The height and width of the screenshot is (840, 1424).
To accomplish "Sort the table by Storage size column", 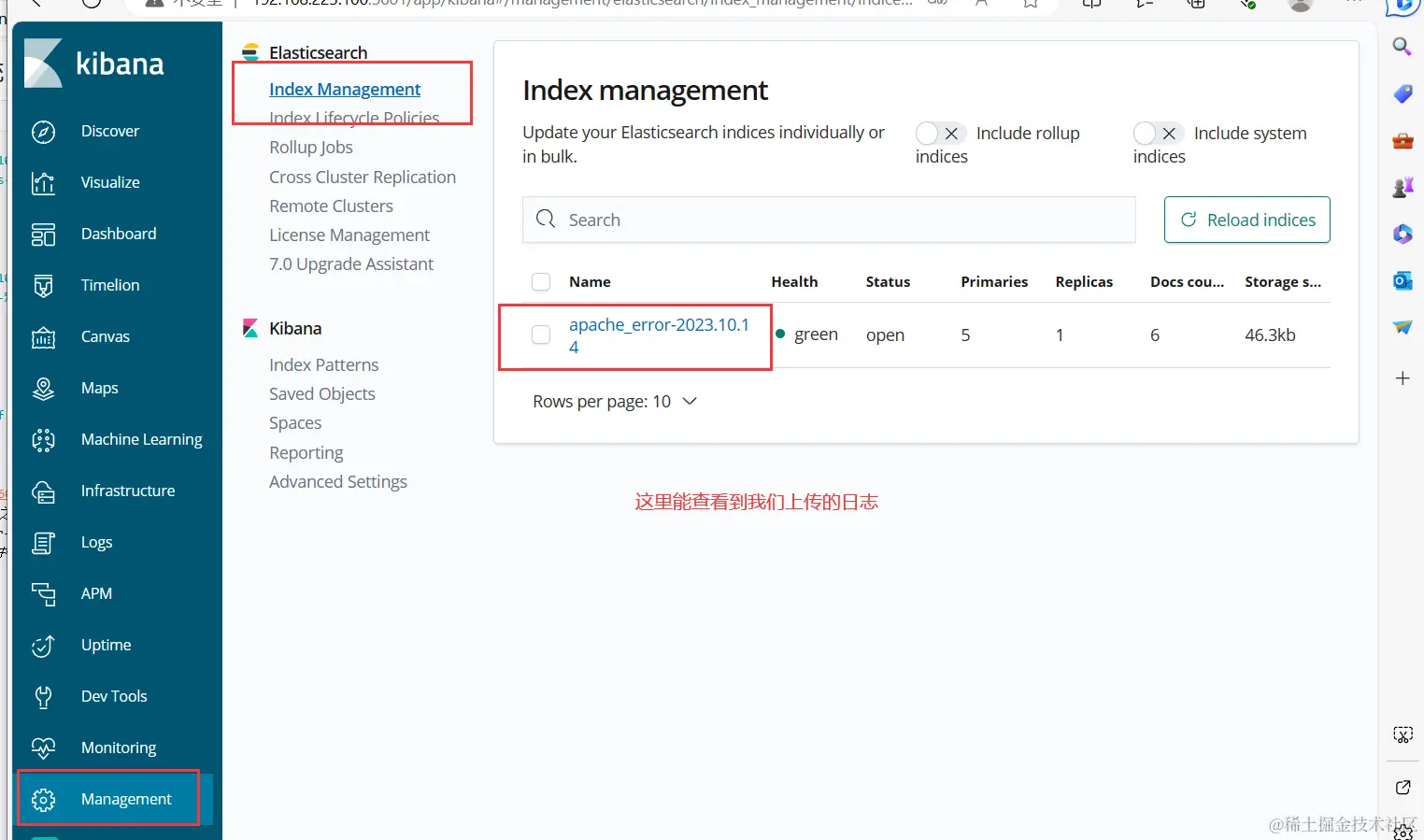I will (1283, 282).
